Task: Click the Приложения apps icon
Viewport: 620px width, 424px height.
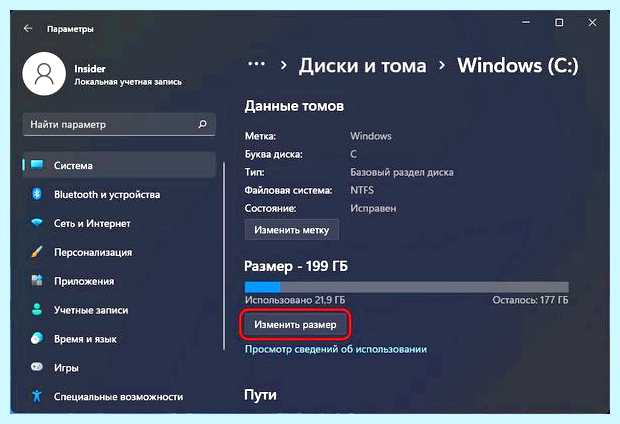Action: (37, 280)
